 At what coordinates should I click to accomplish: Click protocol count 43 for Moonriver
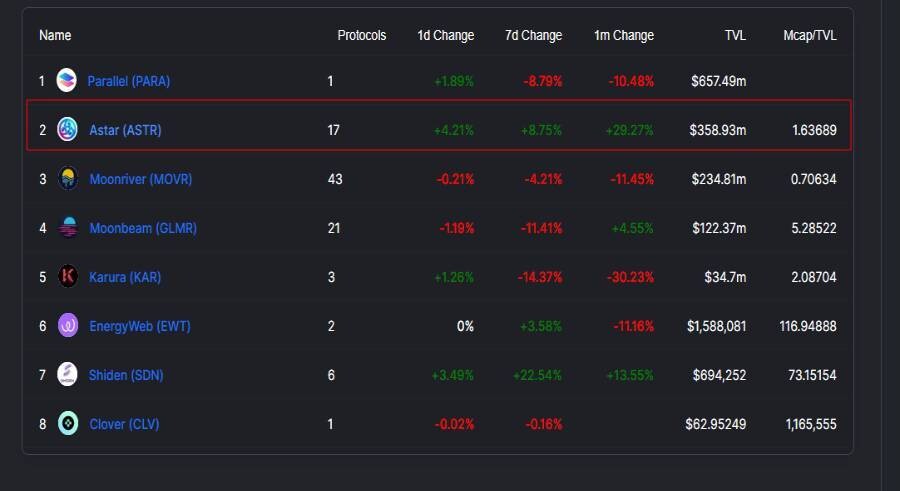335,179
